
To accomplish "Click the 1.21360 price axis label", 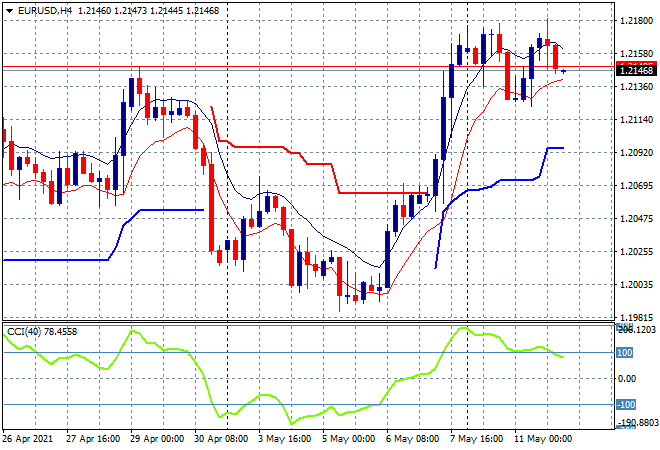I will (x=636, y=87).
